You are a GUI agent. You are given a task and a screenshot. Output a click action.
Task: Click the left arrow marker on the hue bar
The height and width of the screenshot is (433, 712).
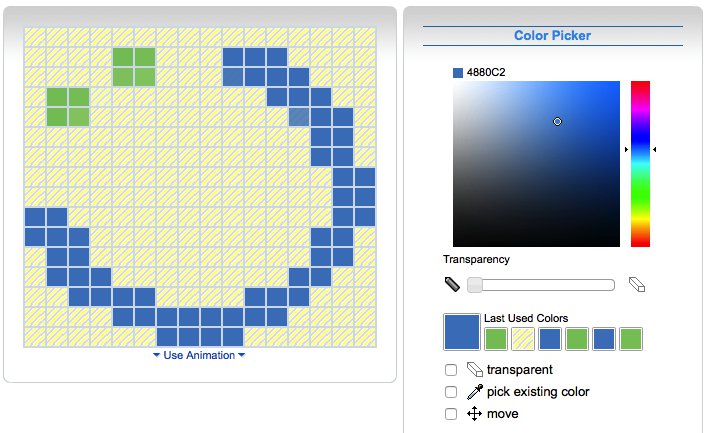[x=626, y=149]
